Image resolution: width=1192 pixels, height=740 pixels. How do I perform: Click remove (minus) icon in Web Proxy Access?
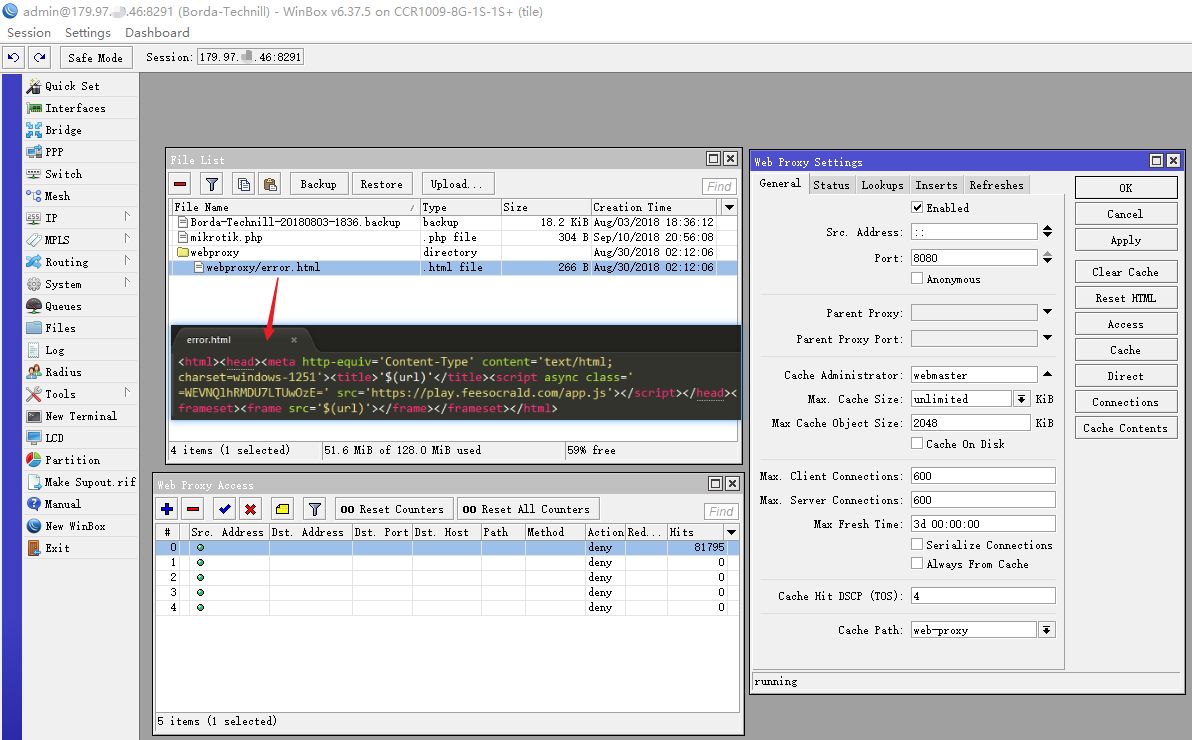click(x=193, y=509)
